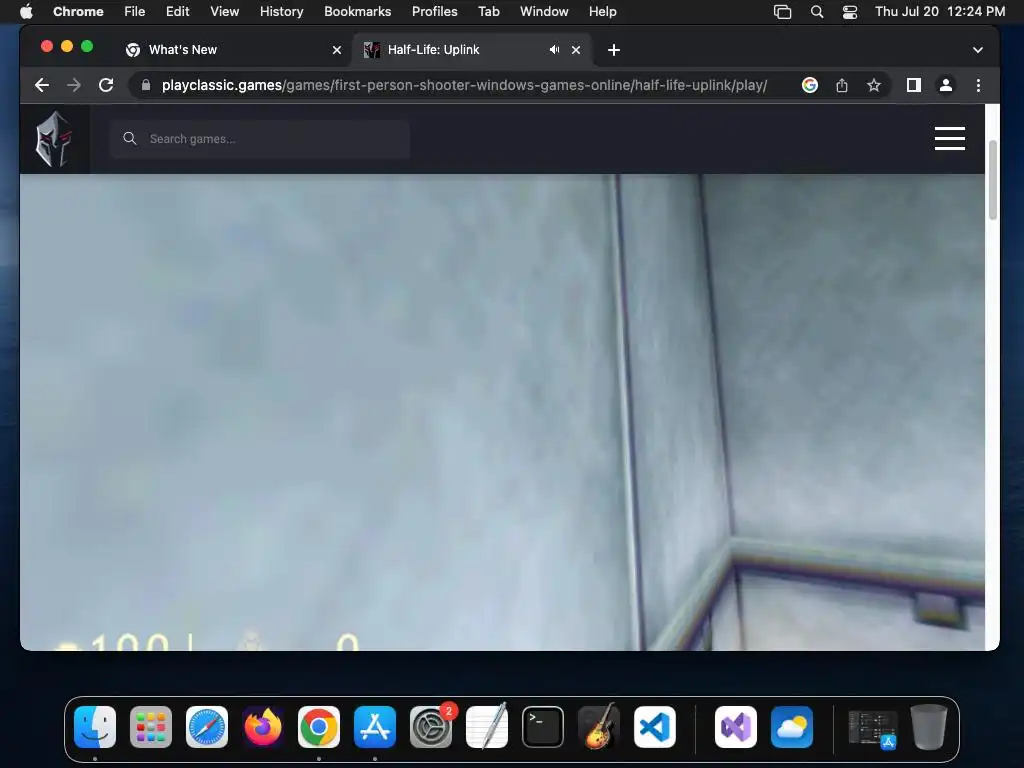Toggle the Chrome side panel

pyautogui.click(x=914, y=85)
